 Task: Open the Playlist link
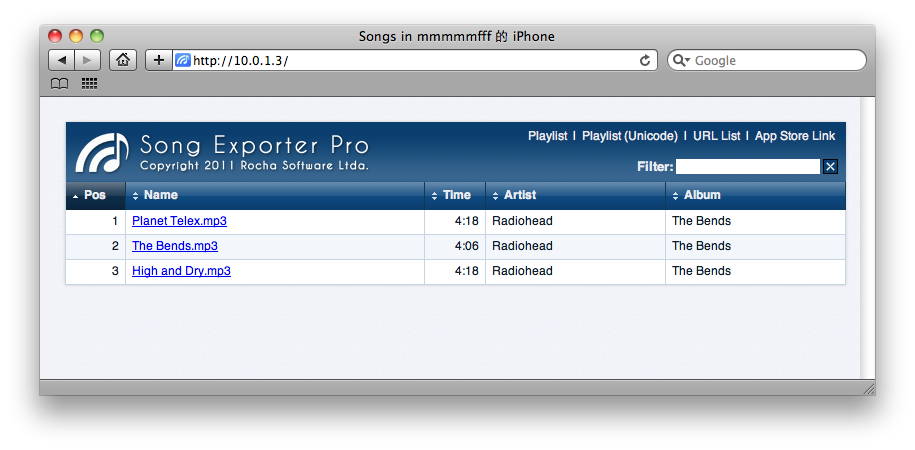click(547, 136)
